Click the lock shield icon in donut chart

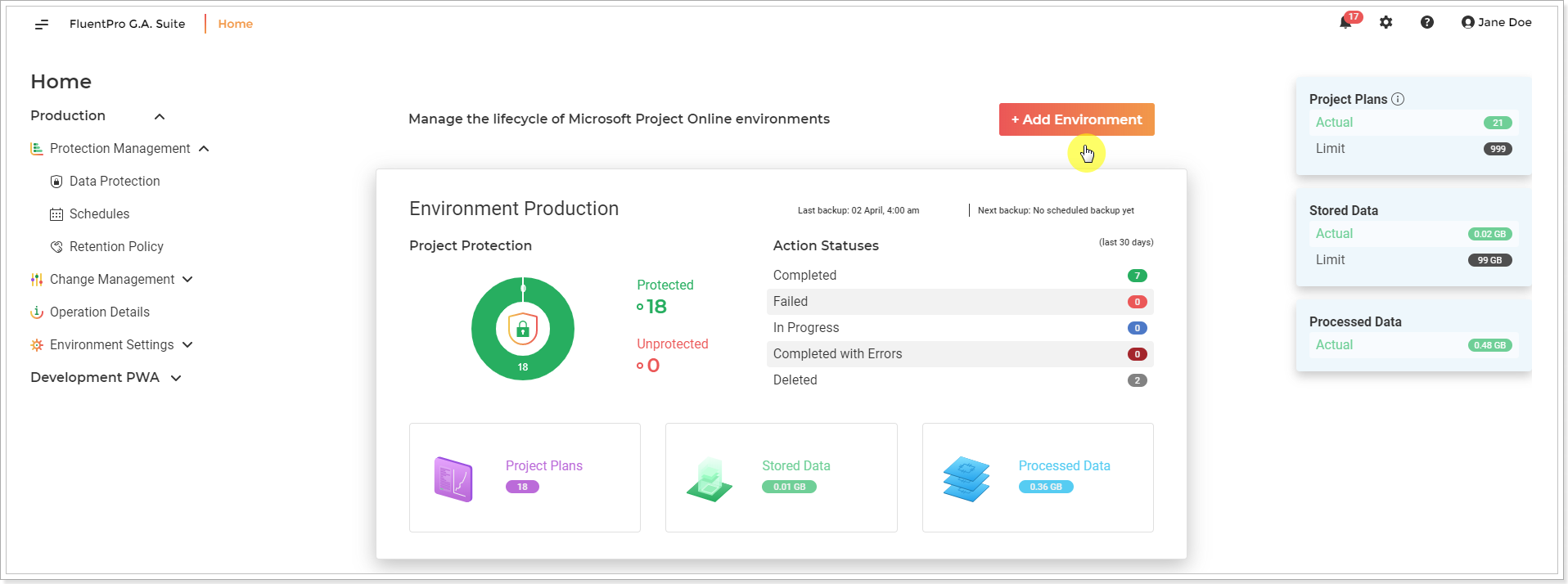click(523, 329)
